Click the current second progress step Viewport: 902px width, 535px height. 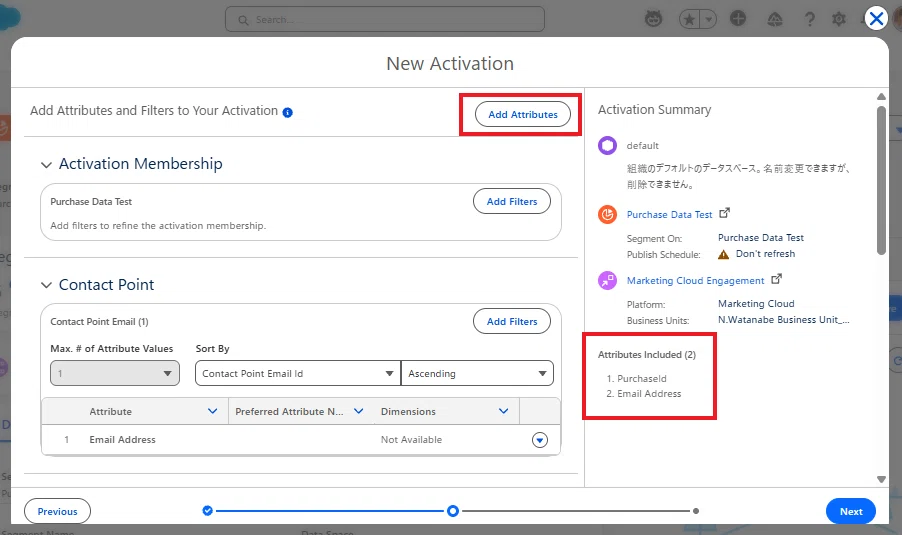pos(453,511)
